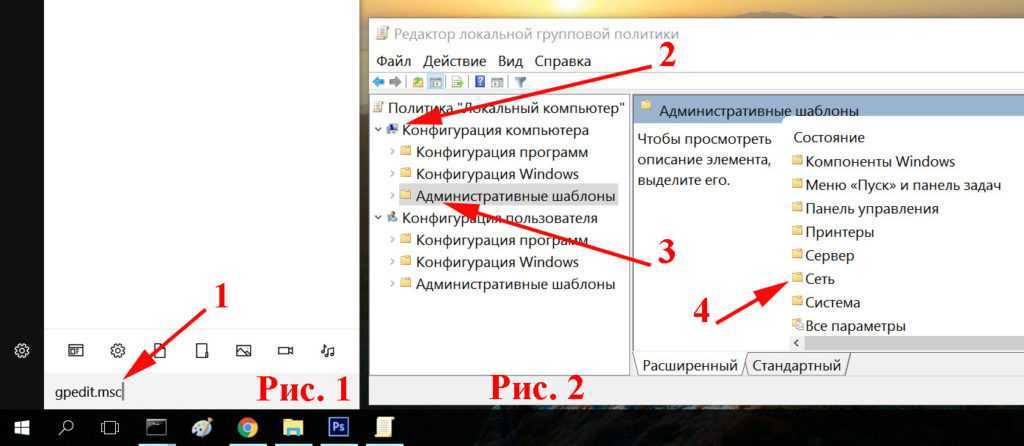Expand Административные шаблоны under Конфигурация компьютера

[x=391, y=196]
